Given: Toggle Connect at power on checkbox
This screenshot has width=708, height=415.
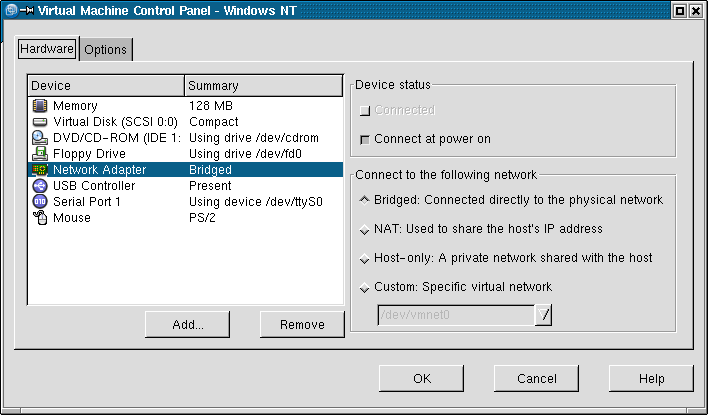Looking at the screenshot, I should [x=364, y=139].
